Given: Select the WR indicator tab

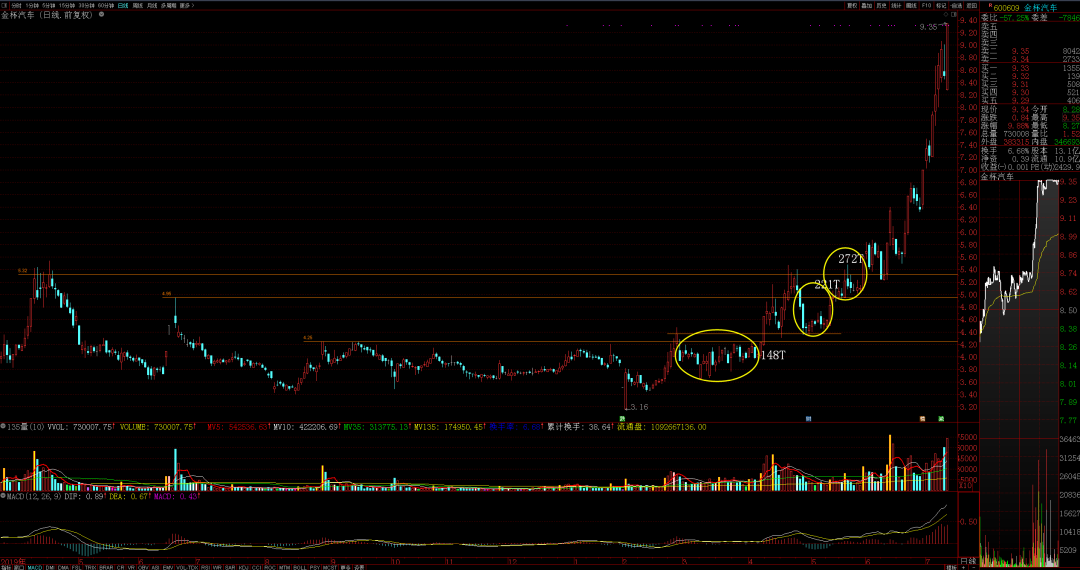Looking at the screenshot, I should point(217,567).
